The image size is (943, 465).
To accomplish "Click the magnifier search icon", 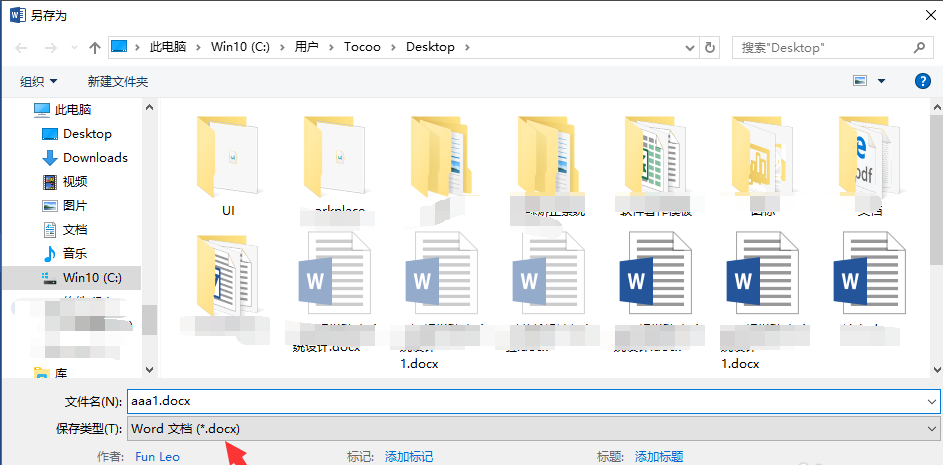I will pyautogui.click(x=919, y=47).
